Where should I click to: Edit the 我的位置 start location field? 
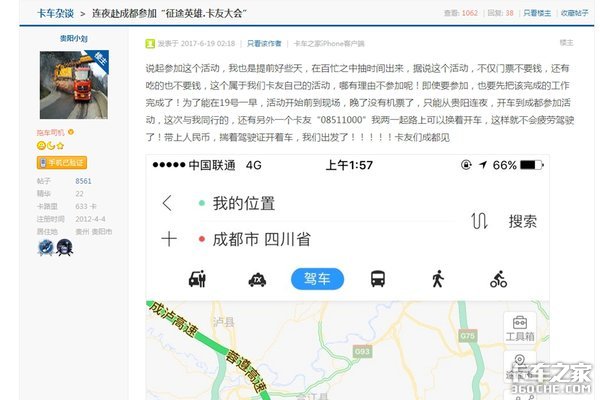coord(243,203)
